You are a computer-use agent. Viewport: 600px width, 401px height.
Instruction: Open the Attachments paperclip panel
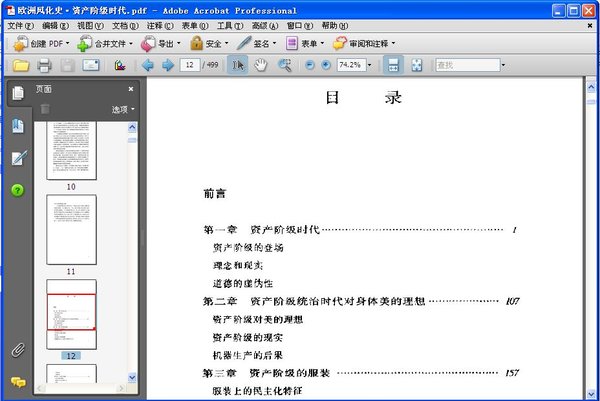(x=18, y=350)
